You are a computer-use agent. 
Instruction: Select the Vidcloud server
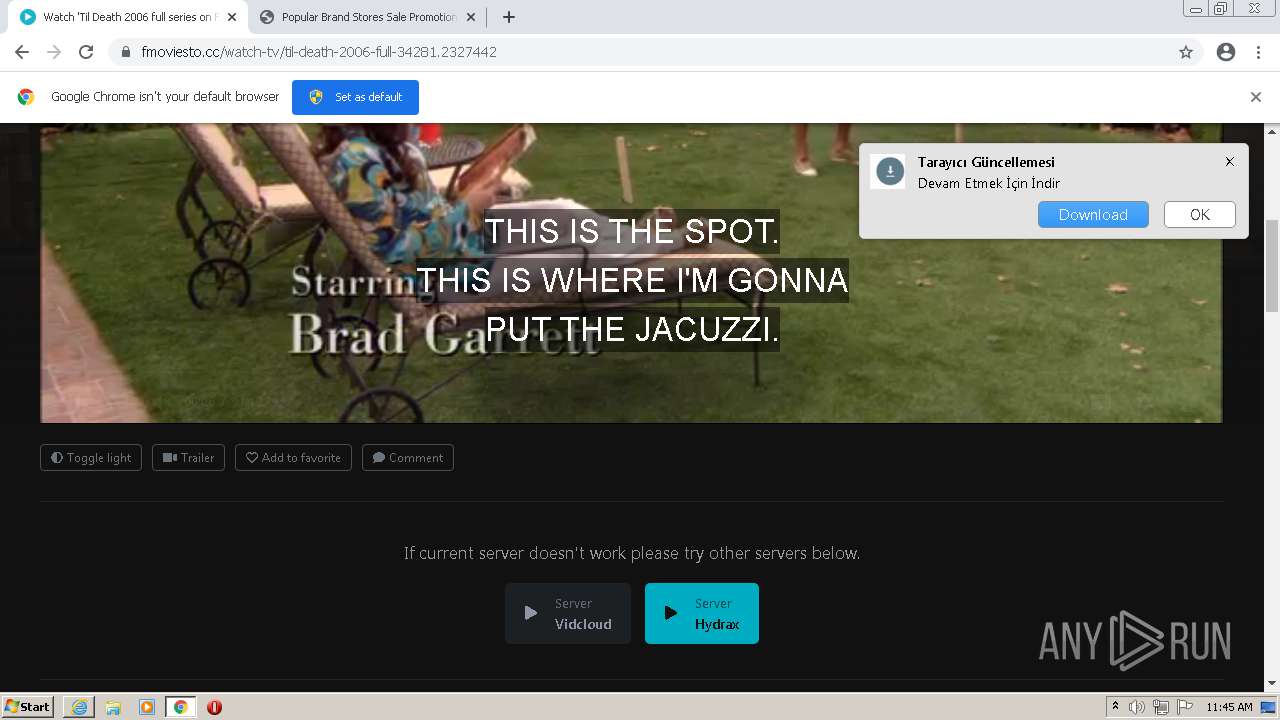click(x=568, y=613)
